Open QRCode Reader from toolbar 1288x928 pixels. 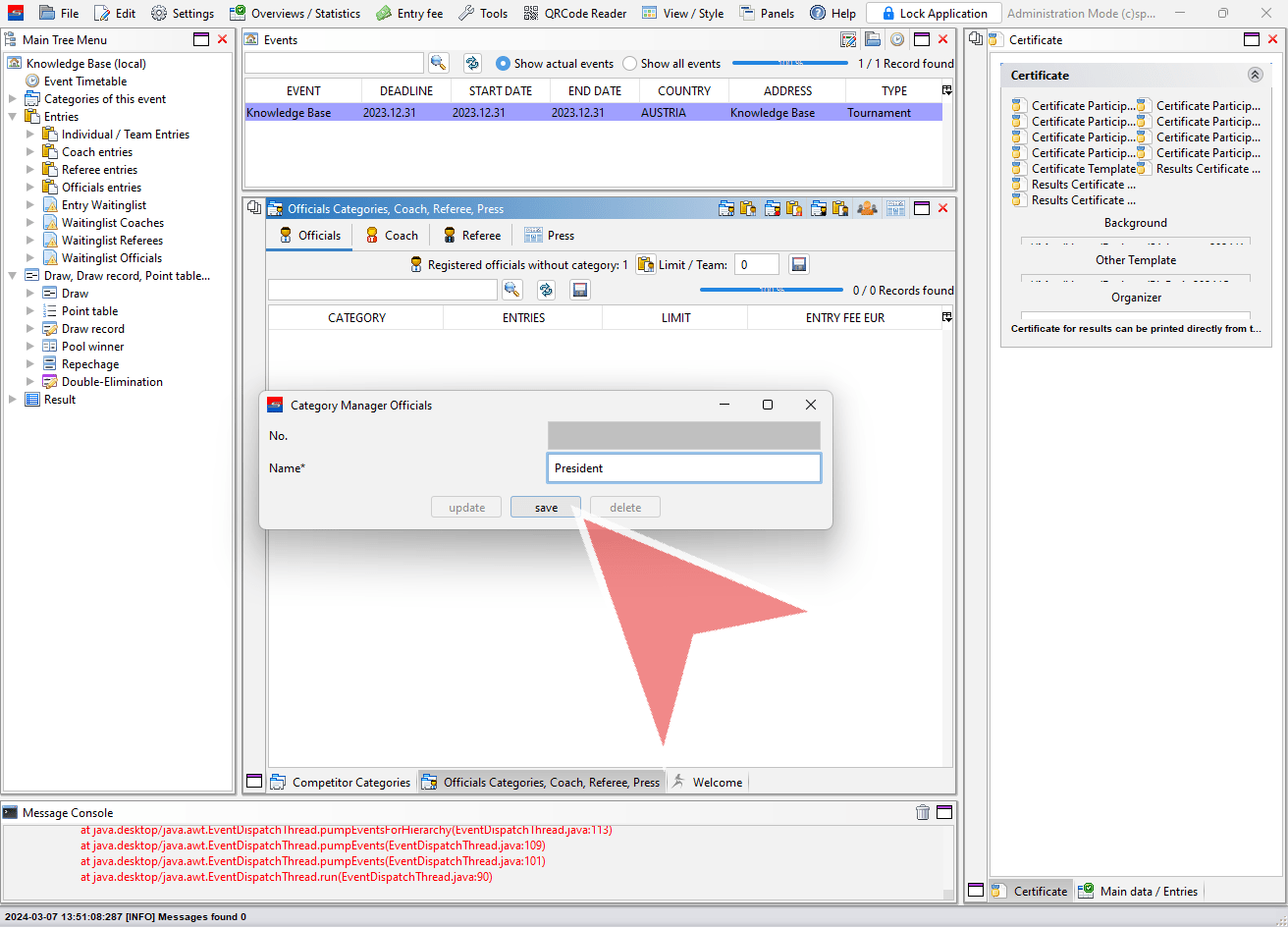(574, 13)
